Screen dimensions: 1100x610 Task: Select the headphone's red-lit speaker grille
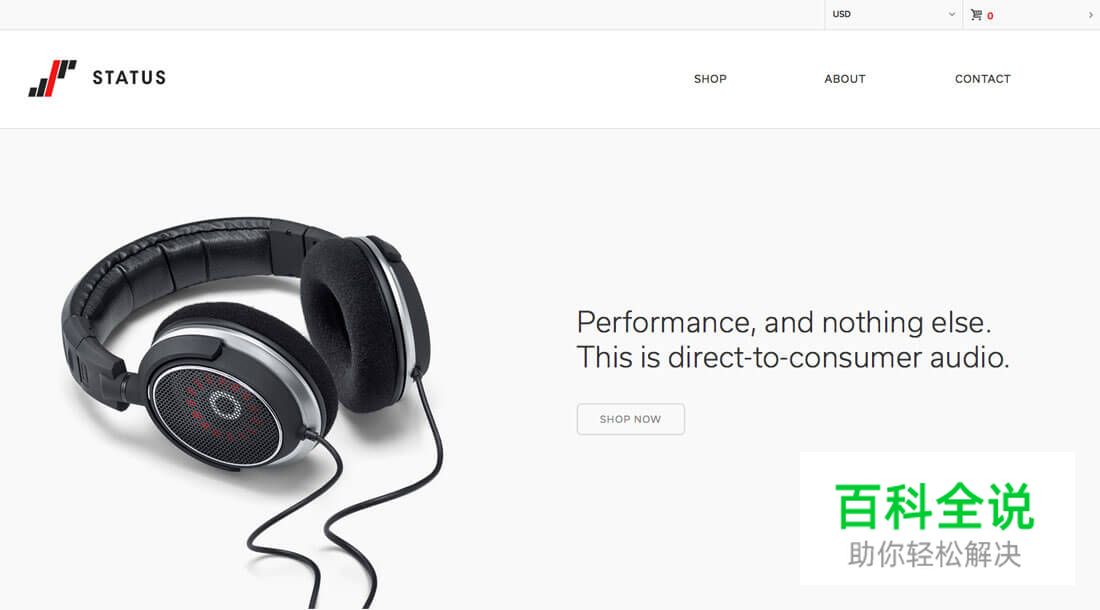coord(216,414)
